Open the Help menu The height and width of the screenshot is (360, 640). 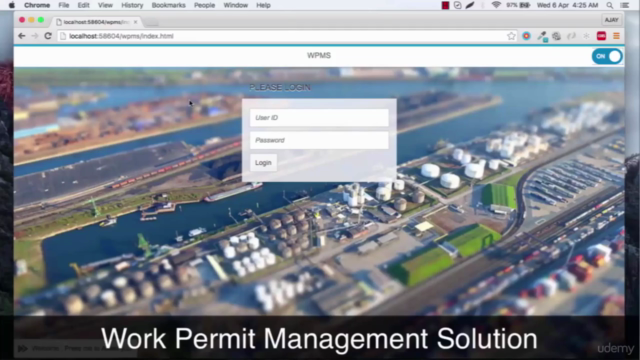click(x=263, y=5)
